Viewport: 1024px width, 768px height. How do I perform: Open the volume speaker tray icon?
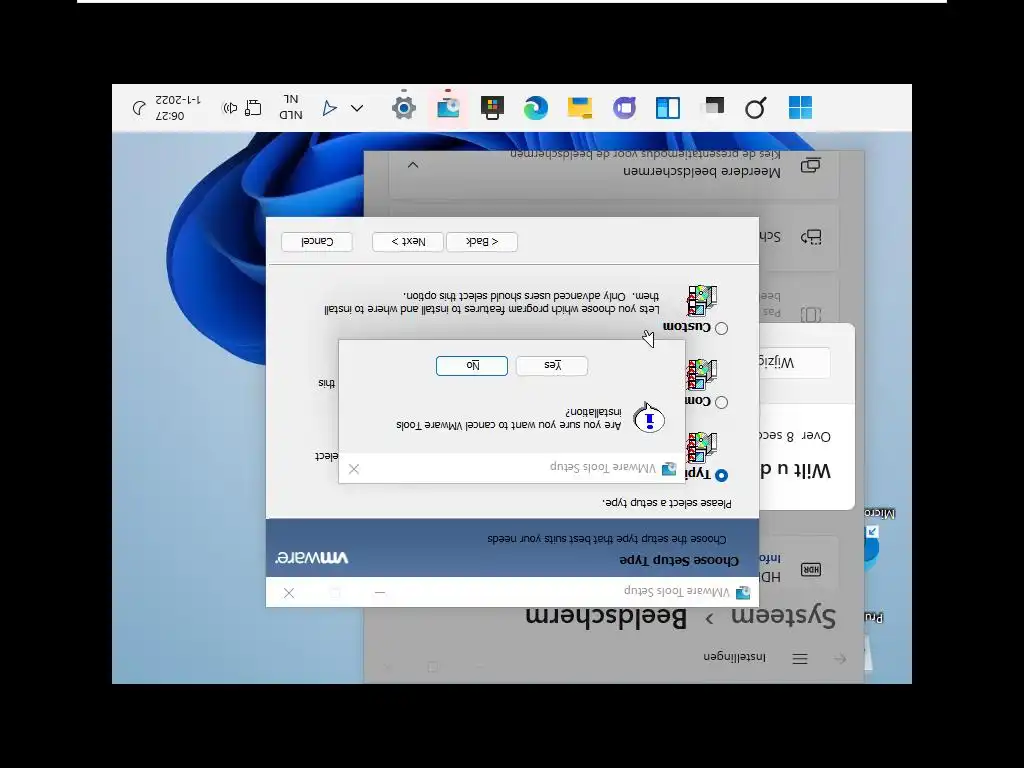click(x=230, y=108)
